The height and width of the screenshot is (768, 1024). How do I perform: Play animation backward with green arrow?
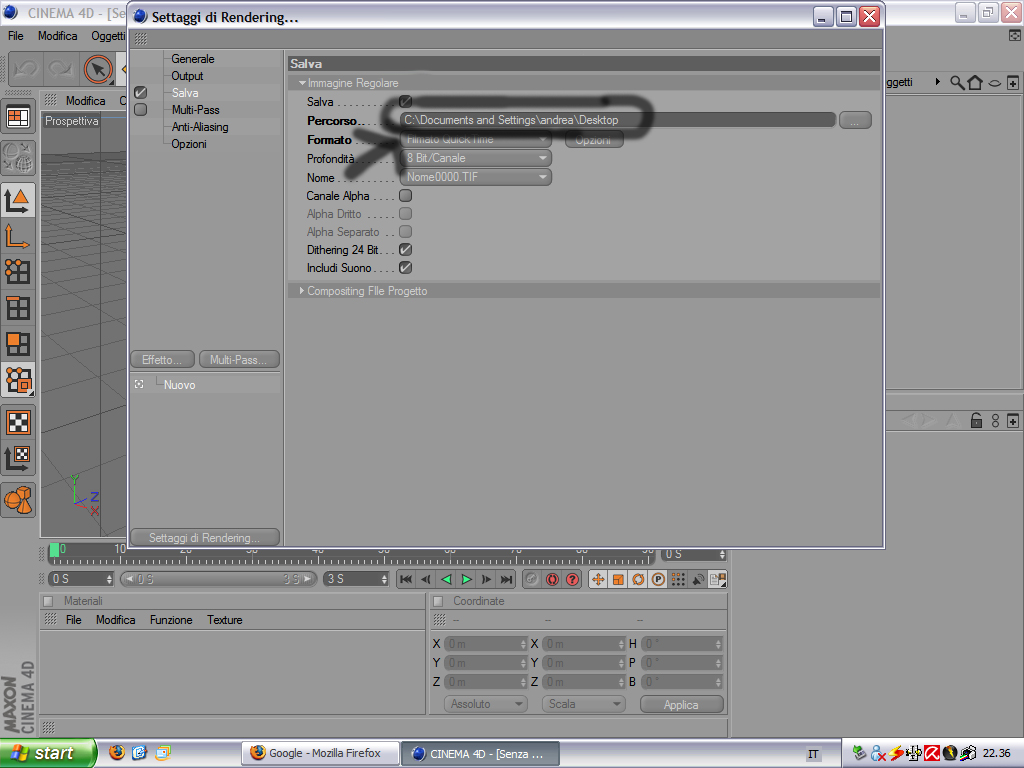(446, 579)
